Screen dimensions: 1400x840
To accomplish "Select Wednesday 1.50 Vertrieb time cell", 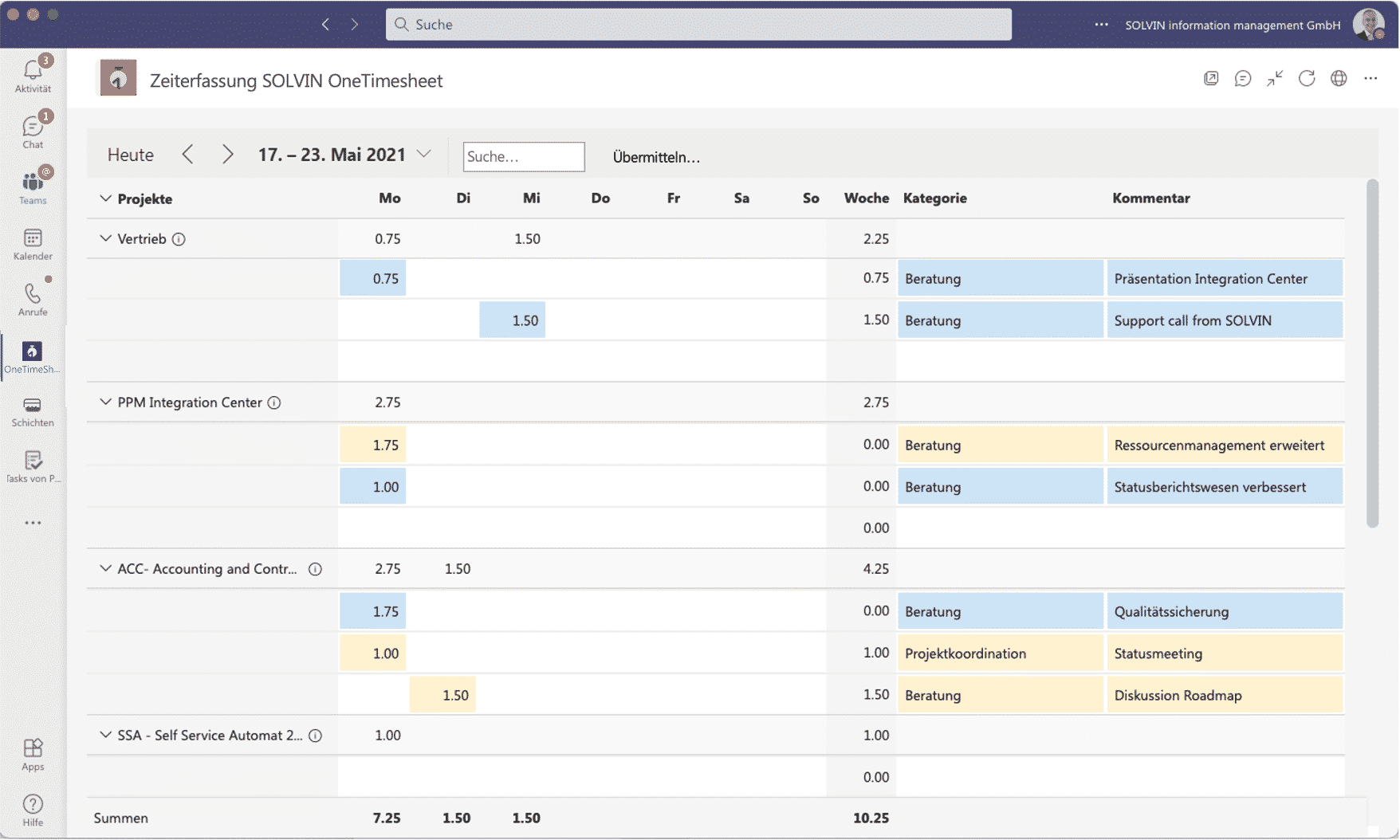I will click(513, 320).
